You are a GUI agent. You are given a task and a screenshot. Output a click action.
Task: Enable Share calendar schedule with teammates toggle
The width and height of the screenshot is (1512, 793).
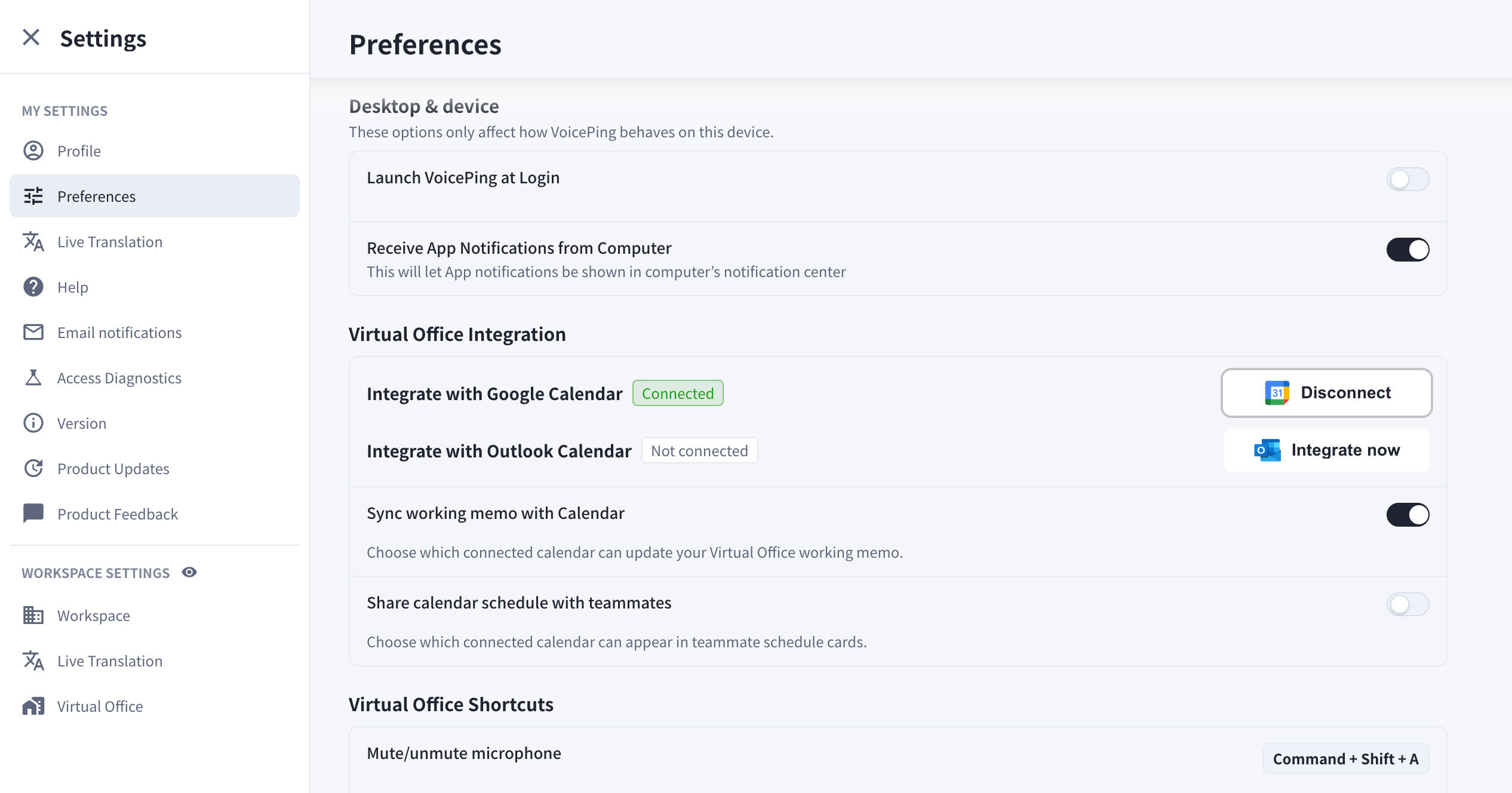point(1407,604)
